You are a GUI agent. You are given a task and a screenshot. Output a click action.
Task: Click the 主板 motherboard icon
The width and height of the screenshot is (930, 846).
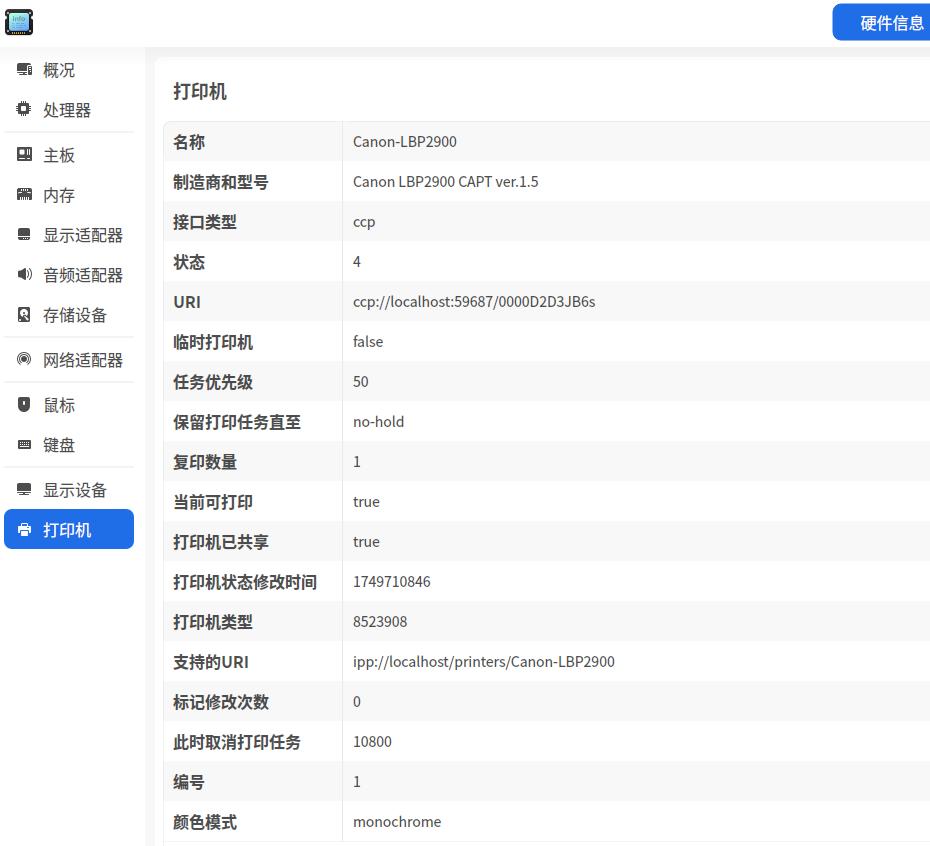(x=24, y=154)
